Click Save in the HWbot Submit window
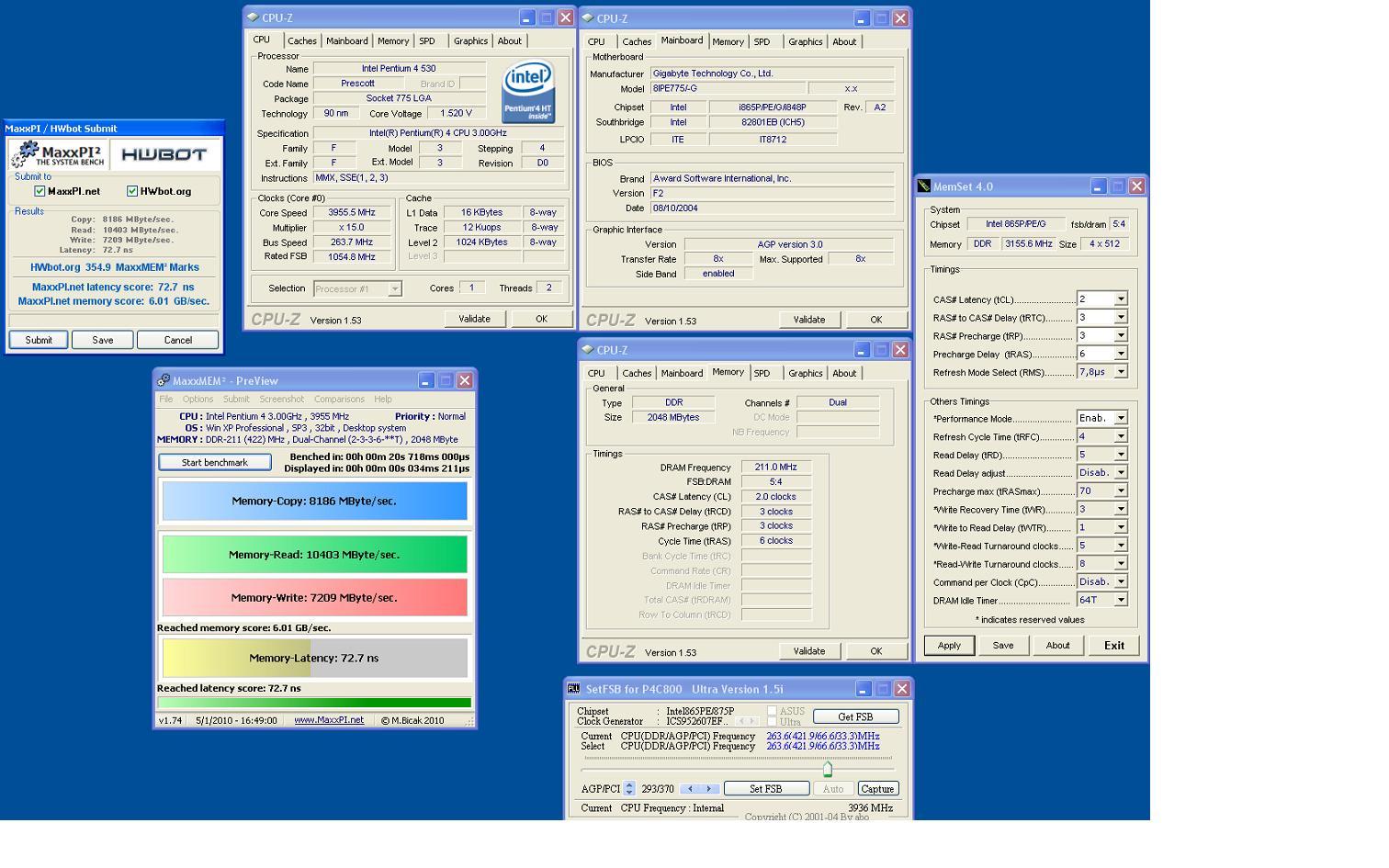This screenshot has height=868, width=1389. 102,340
